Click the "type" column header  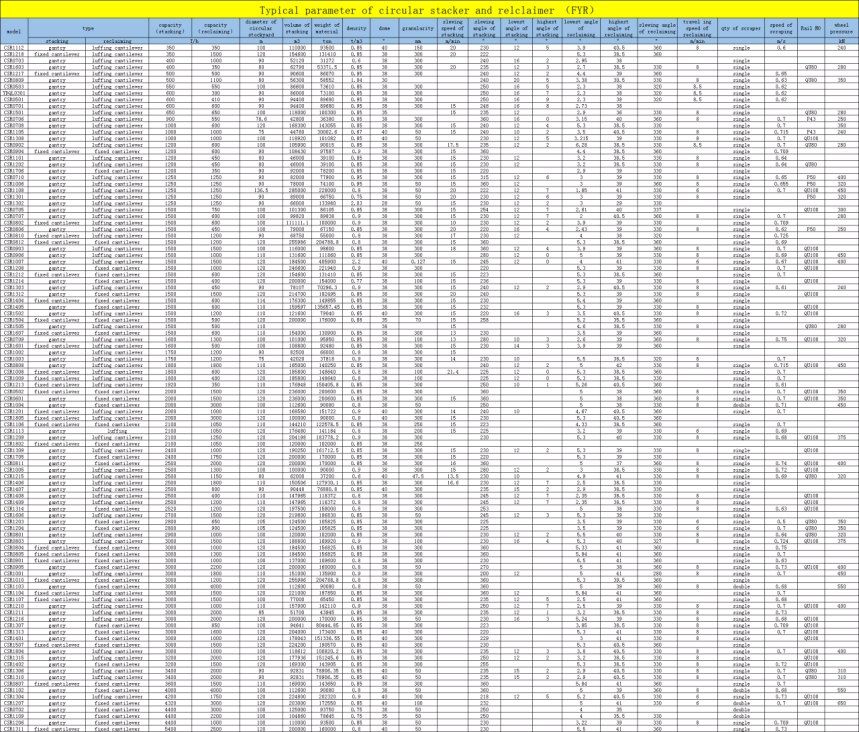point(89,28)
